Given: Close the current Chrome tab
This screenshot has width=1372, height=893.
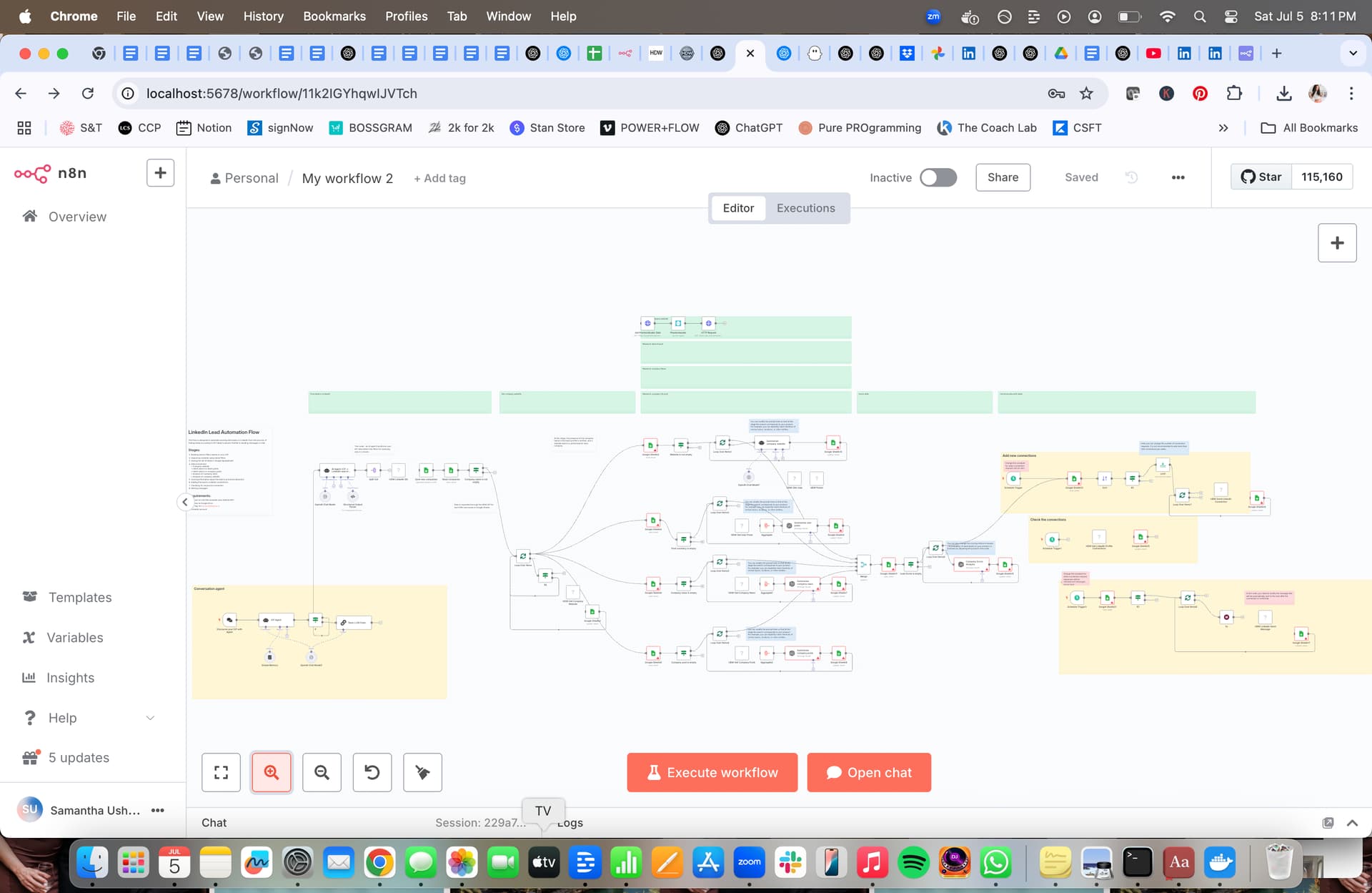Looking at the screenshot, I should [750, 54].
